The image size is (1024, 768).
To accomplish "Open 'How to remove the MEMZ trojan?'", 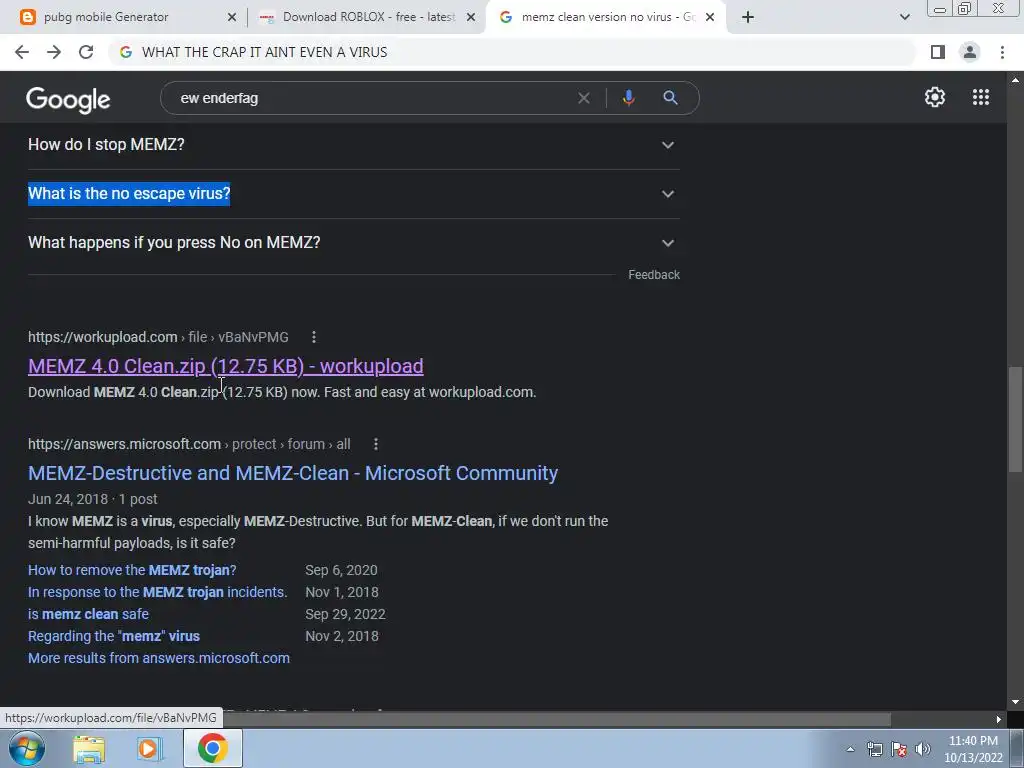I will tap(132, 570).
